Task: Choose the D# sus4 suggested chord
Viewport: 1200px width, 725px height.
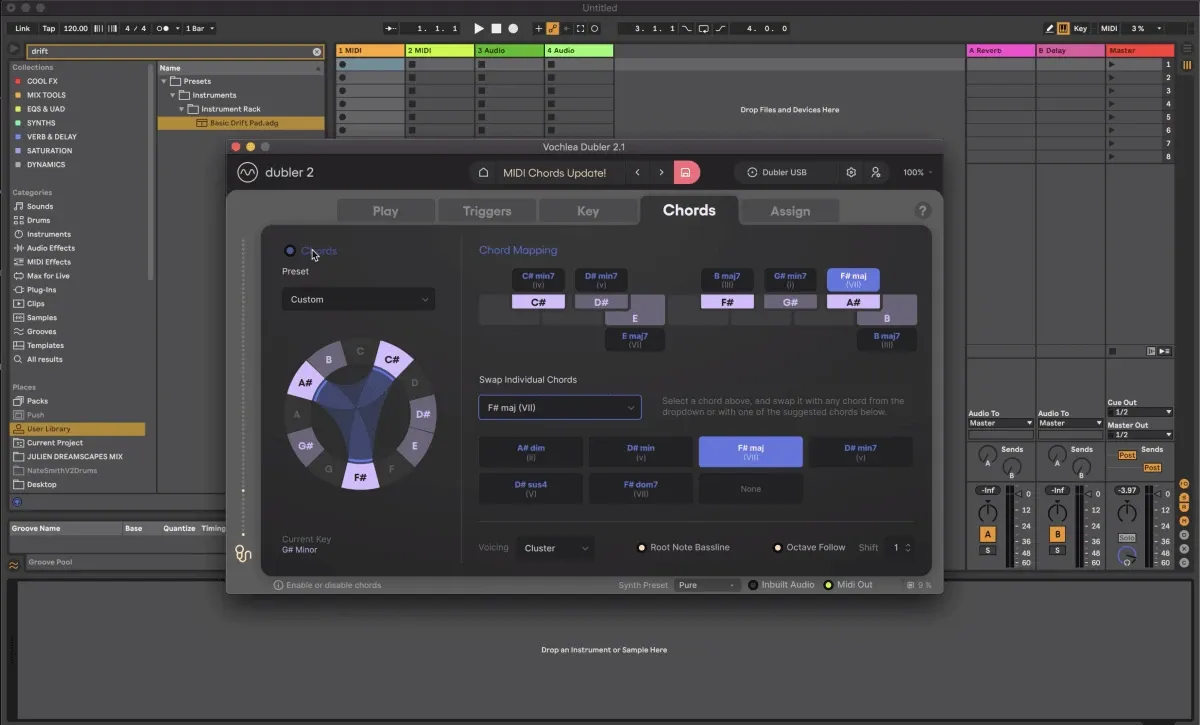Action: point(530,488)
